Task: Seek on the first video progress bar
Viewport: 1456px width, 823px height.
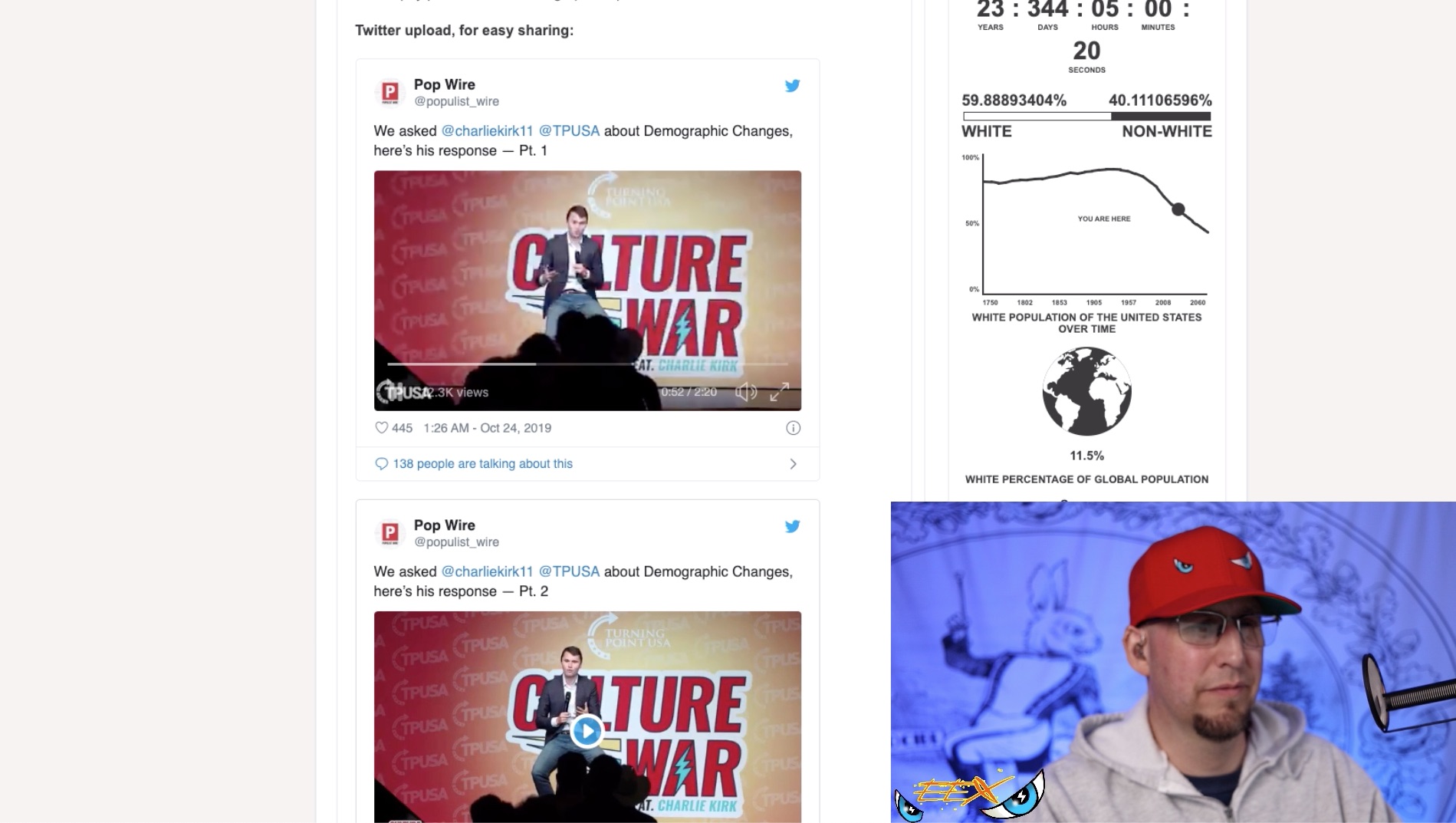Action: click(587, 364)
